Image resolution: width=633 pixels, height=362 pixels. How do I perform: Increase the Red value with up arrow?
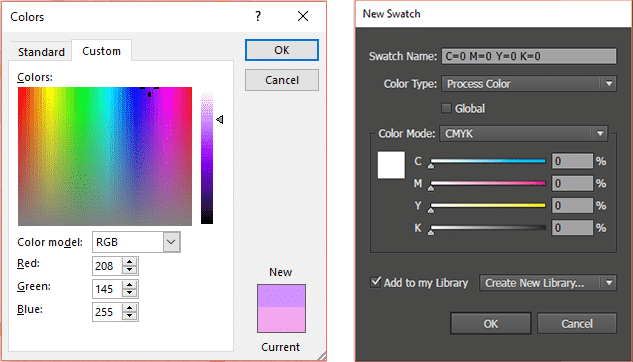130,262
